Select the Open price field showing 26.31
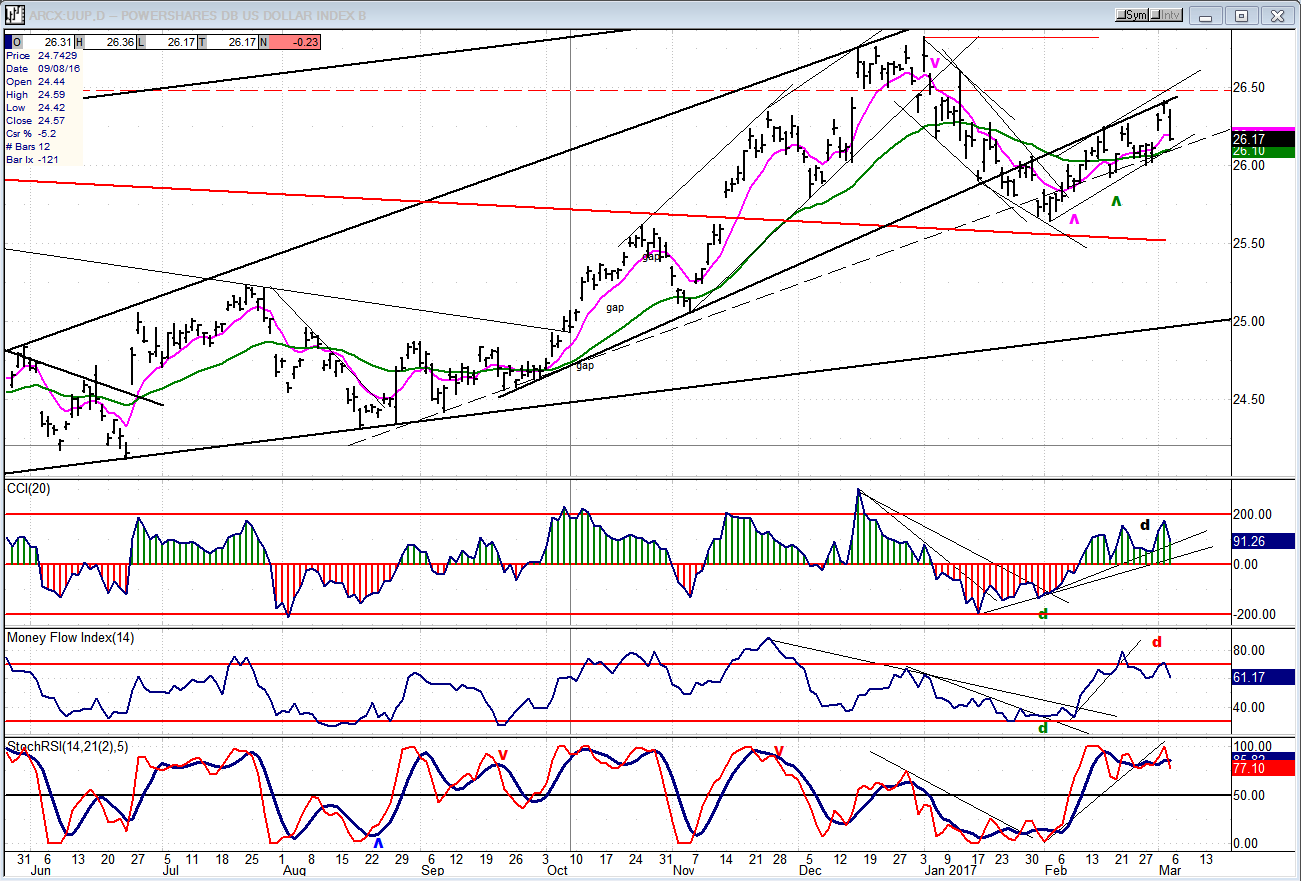 45,42
